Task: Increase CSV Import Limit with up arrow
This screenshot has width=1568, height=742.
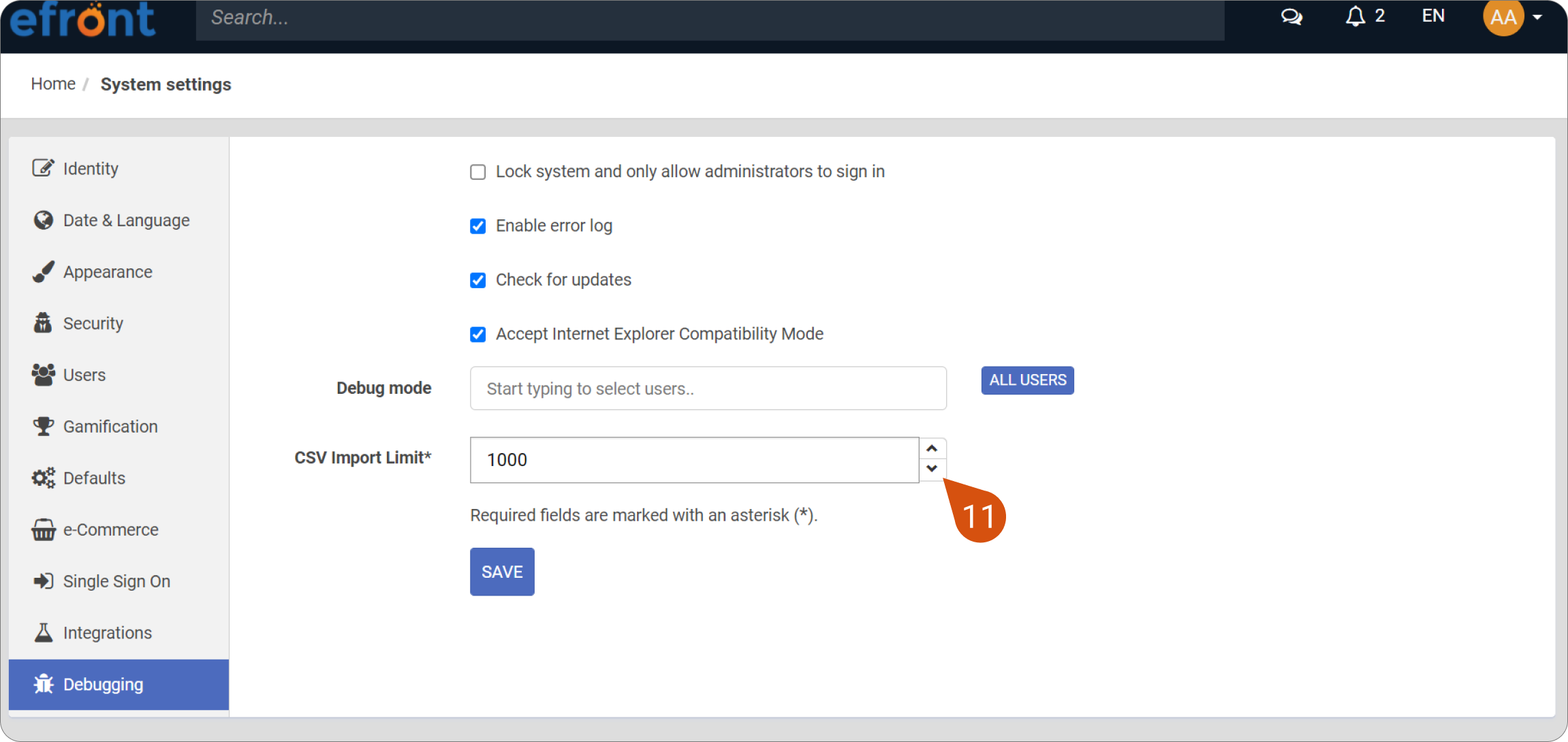Action: point(932,448)
